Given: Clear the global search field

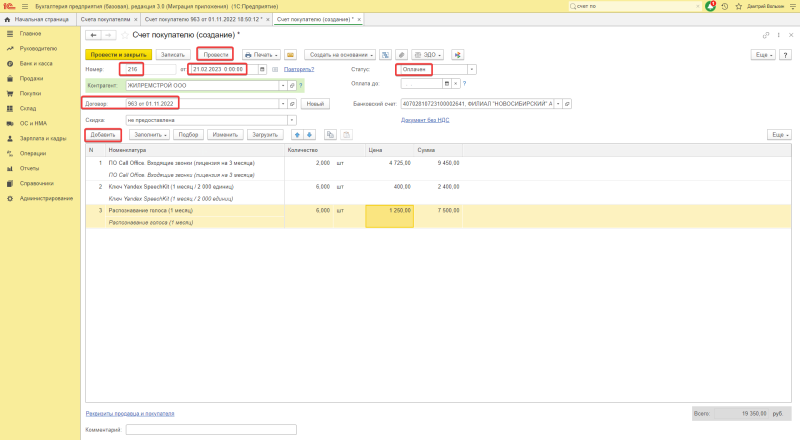Looking at the screenshot, I should tap(698, 6).
